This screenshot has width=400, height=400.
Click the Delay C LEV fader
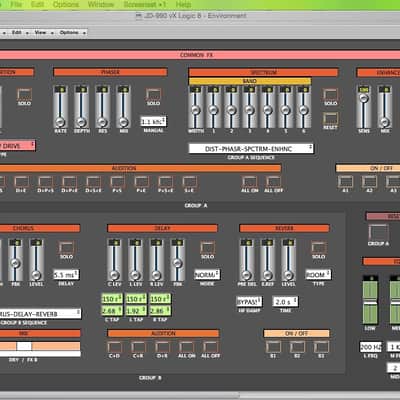(x=114, y=260)
